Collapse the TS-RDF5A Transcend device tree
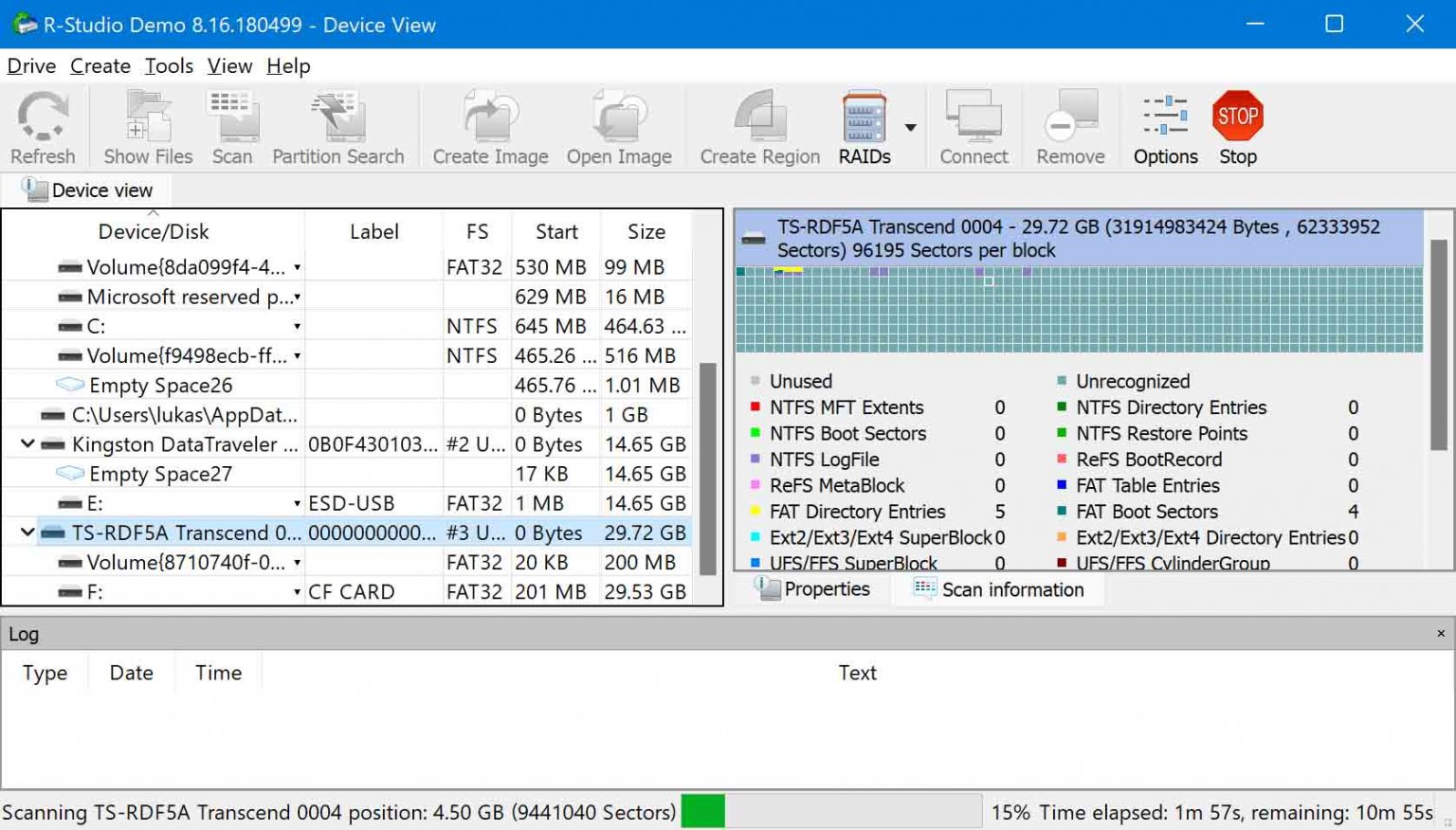 26,532
